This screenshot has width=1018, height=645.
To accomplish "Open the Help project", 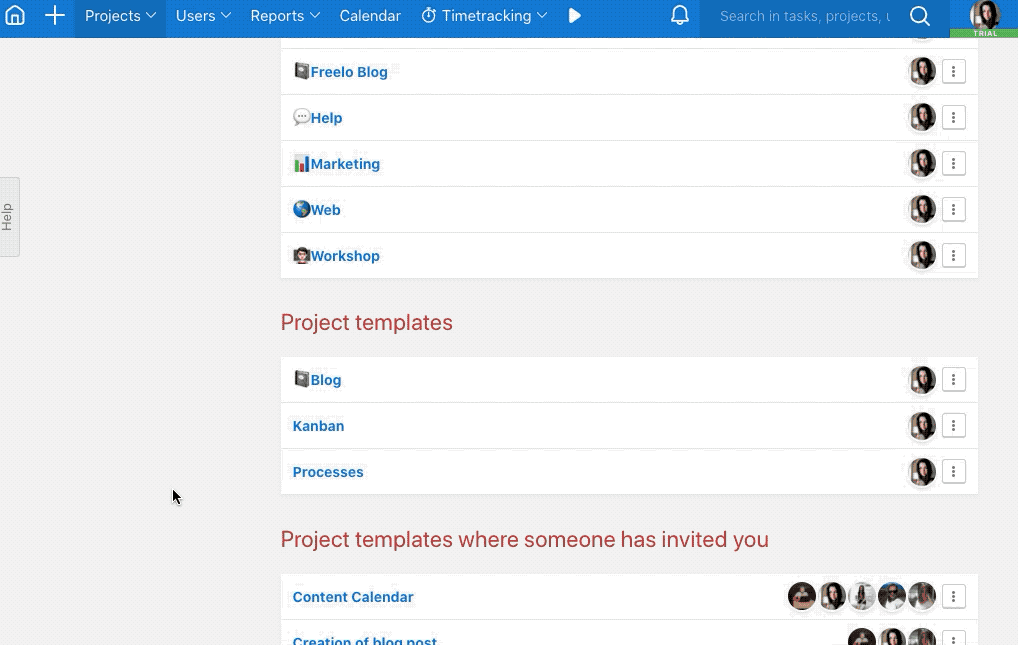I will 326,118.
